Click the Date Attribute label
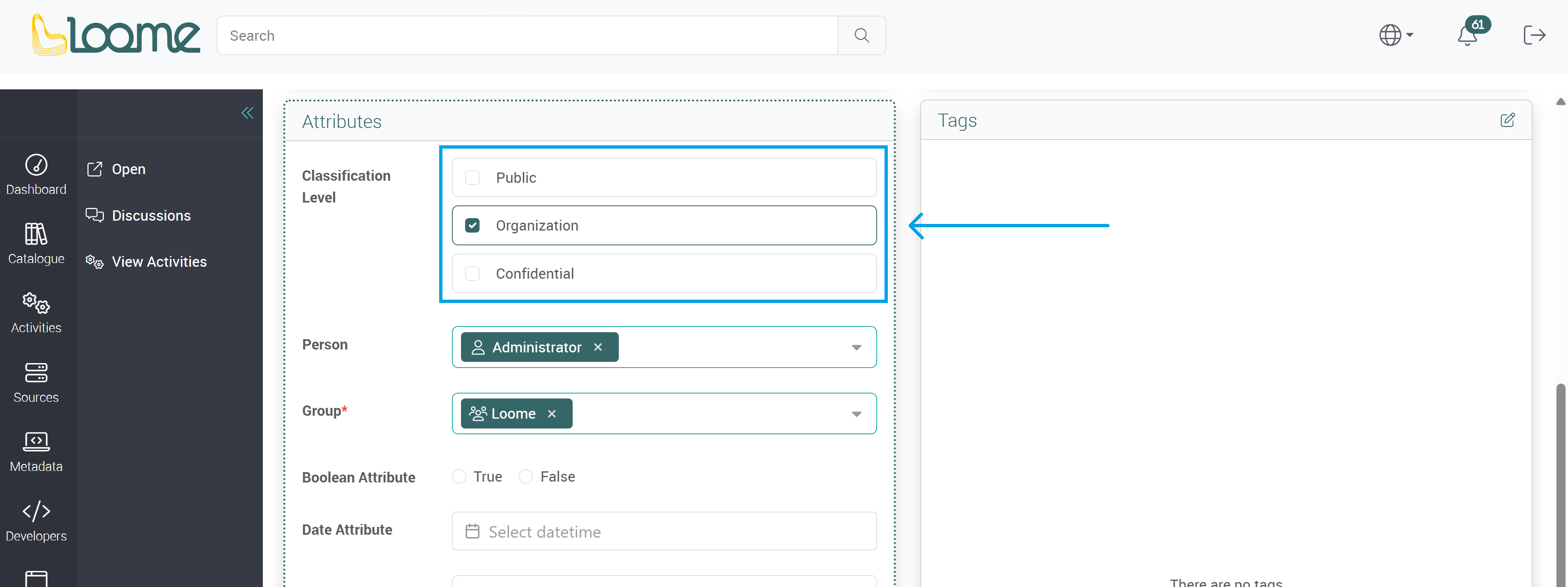This screenshot has height=587, width=1568. click(346, 530)
